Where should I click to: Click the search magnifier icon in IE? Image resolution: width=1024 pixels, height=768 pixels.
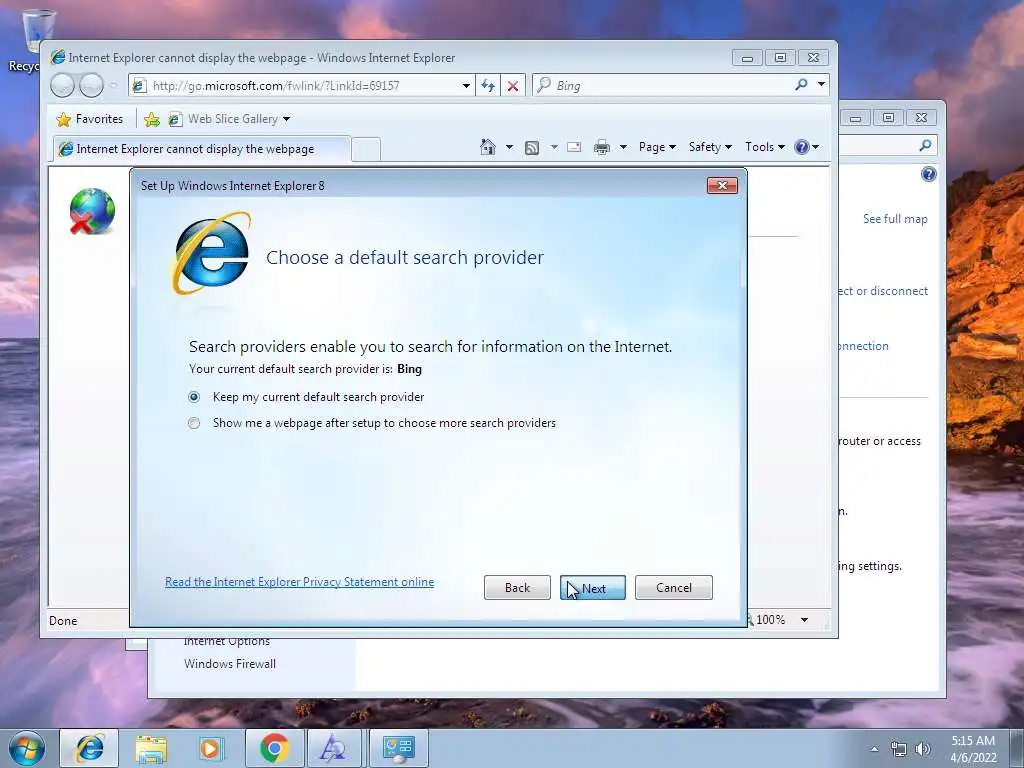(801, 85)
